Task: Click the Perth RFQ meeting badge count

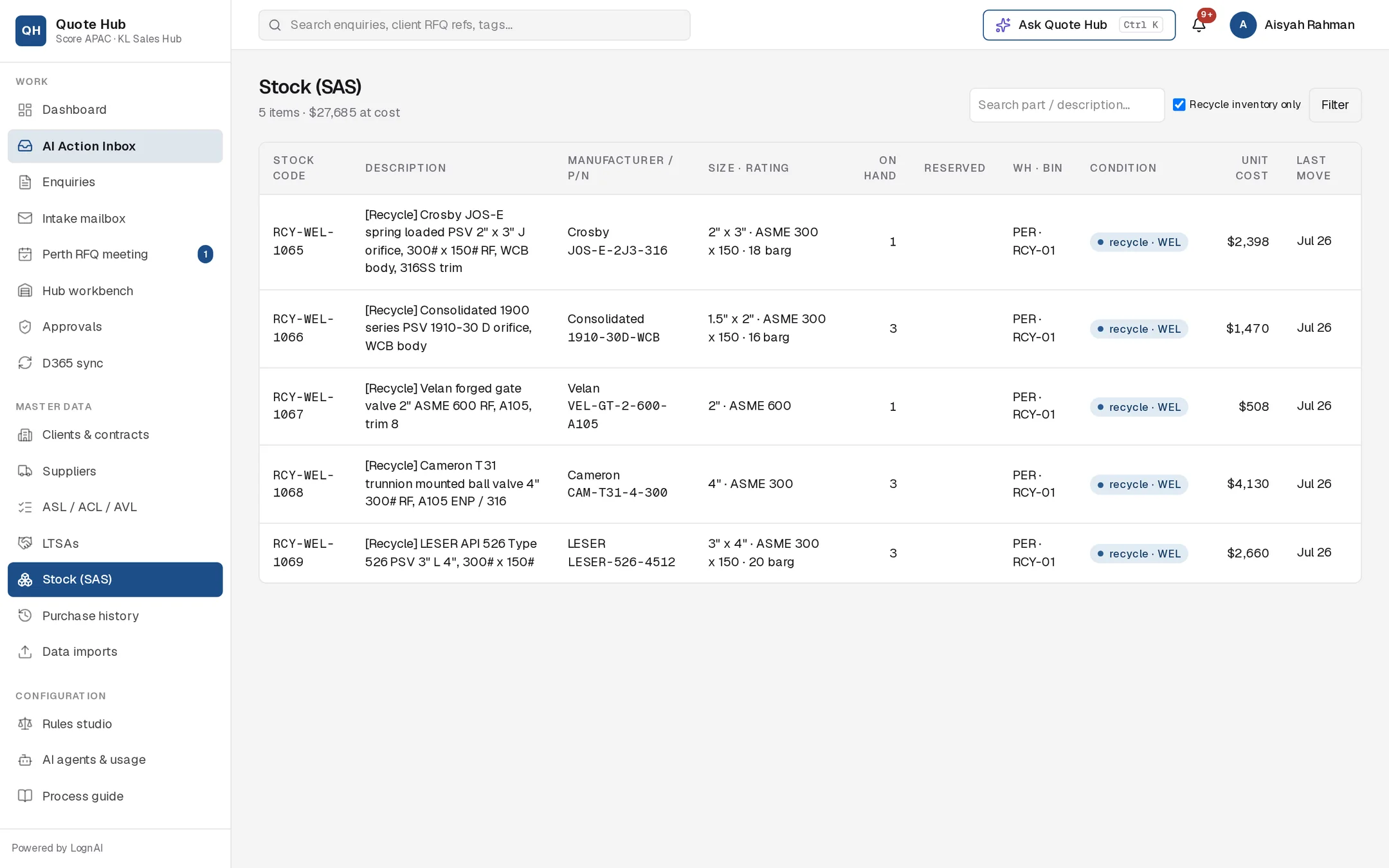Action: click(x=205, y=255)
